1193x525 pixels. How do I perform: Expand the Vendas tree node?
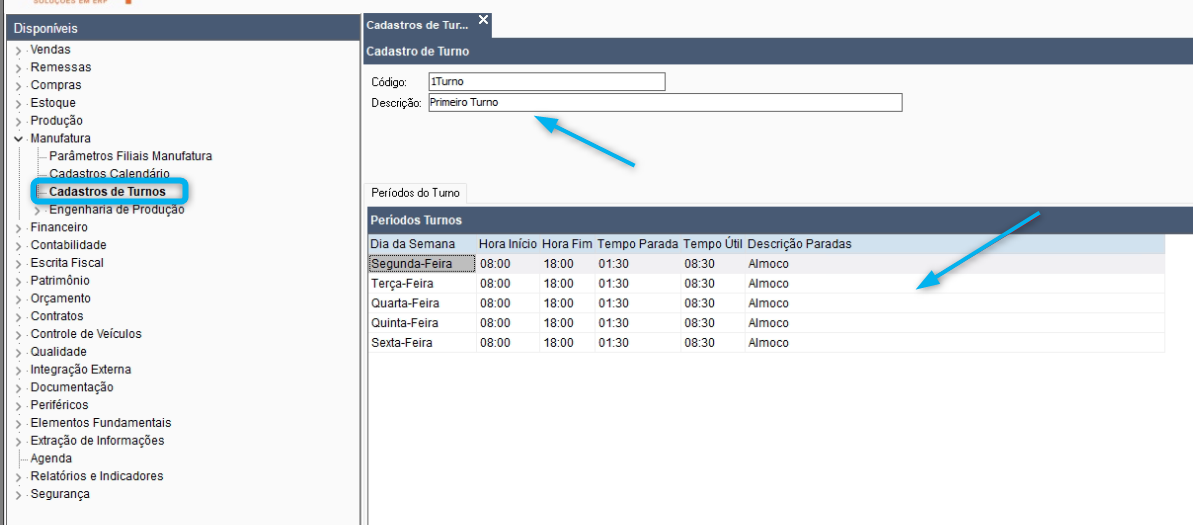18,50
